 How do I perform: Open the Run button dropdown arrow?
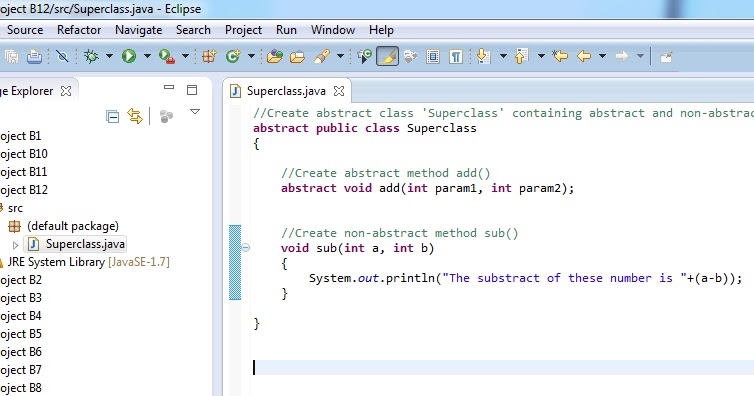pos(147,56)
